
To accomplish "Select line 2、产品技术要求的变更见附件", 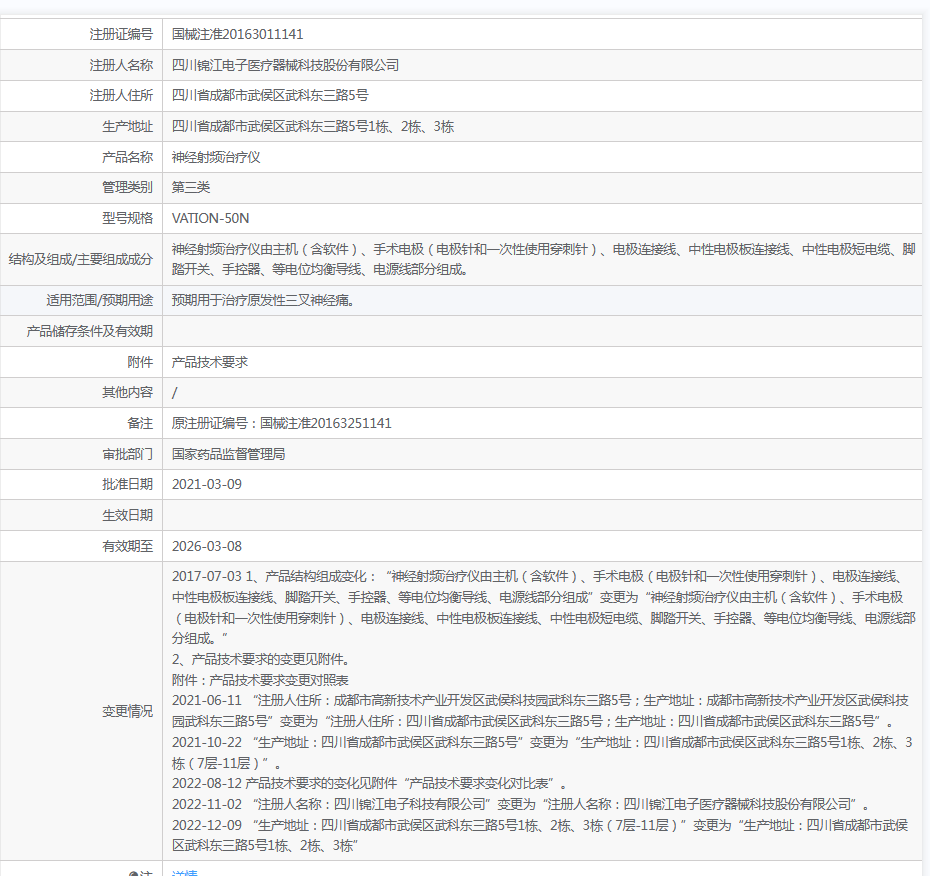I will (263, 660).
